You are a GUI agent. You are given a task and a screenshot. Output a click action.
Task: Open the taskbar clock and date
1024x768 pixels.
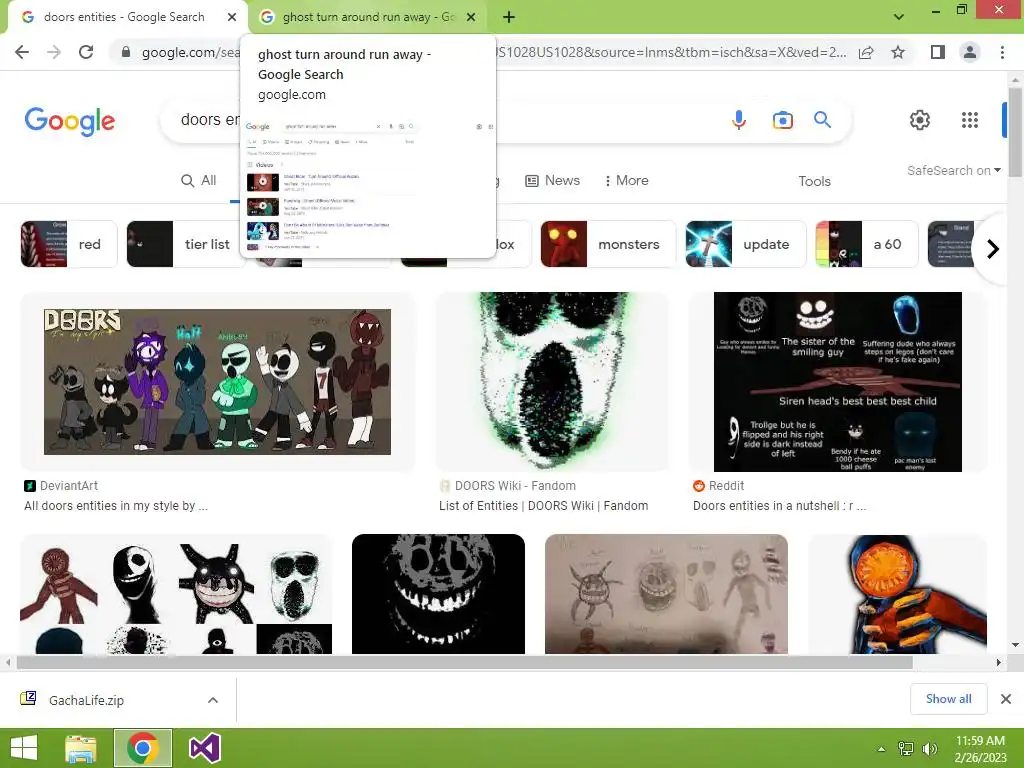coord(980,749)
